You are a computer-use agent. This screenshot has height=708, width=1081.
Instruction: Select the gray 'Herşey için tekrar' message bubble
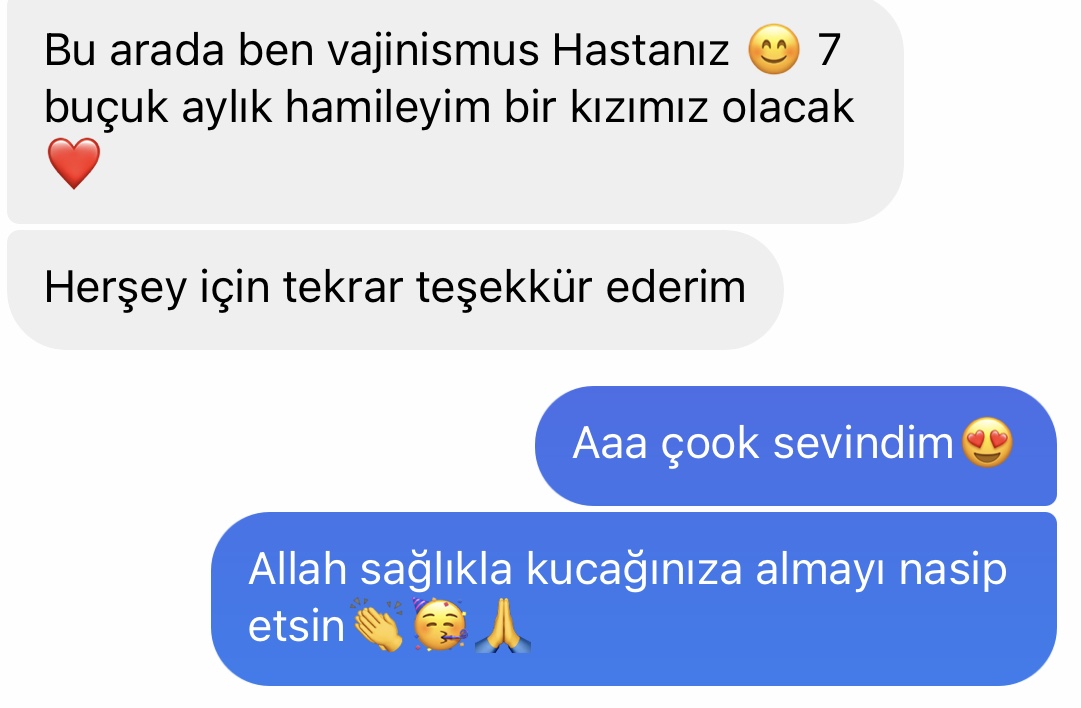(x=395, y=290)
